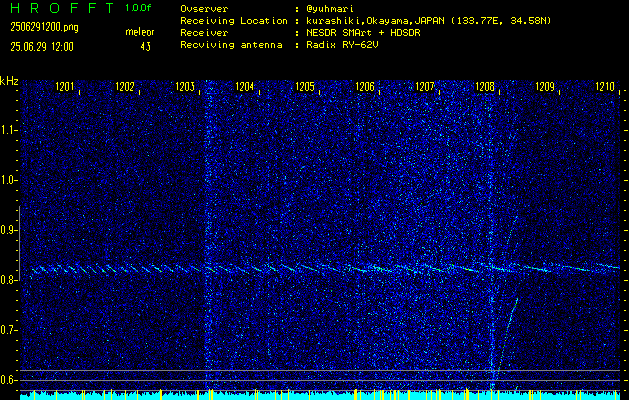This screenshot has height=400, width=629.
Task: Click the Reciving antenna field label
Action: (231, 45)
